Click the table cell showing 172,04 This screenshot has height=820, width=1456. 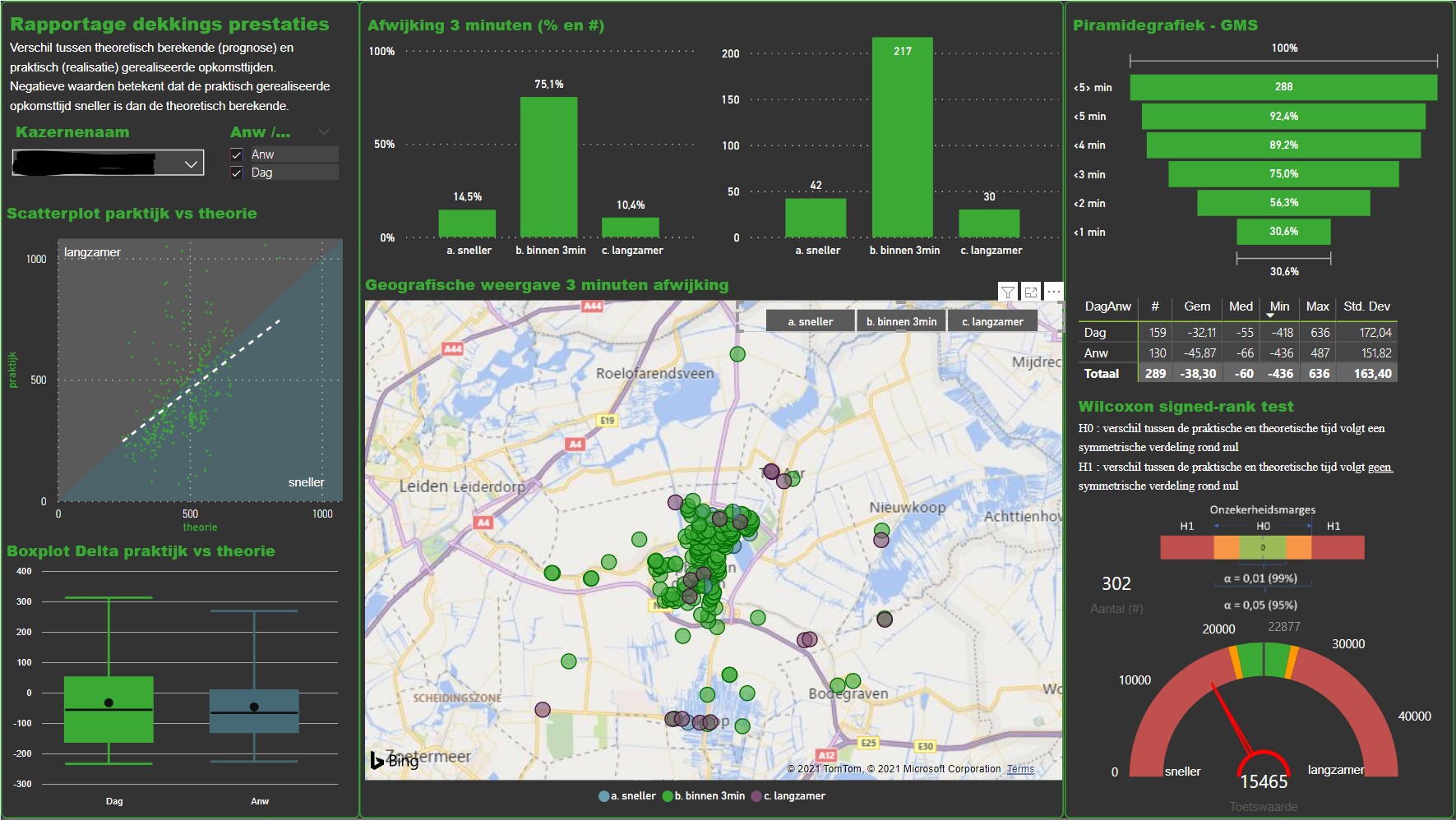coord(1375,333)
